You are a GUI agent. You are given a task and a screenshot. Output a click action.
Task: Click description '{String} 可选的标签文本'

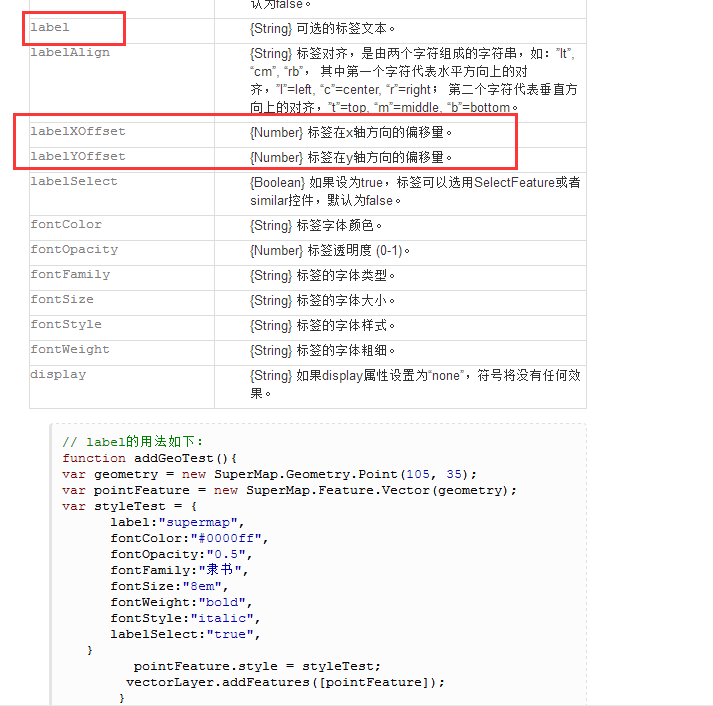tap(322, 29)
